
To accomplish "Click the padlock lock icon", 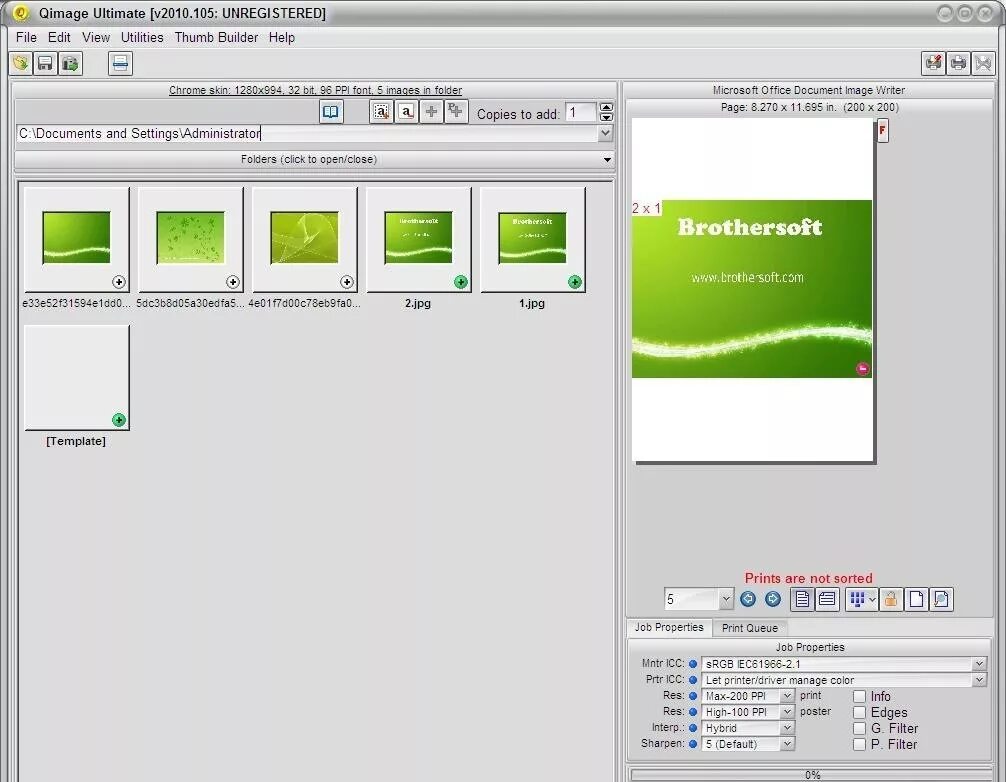I will point(891,599).
